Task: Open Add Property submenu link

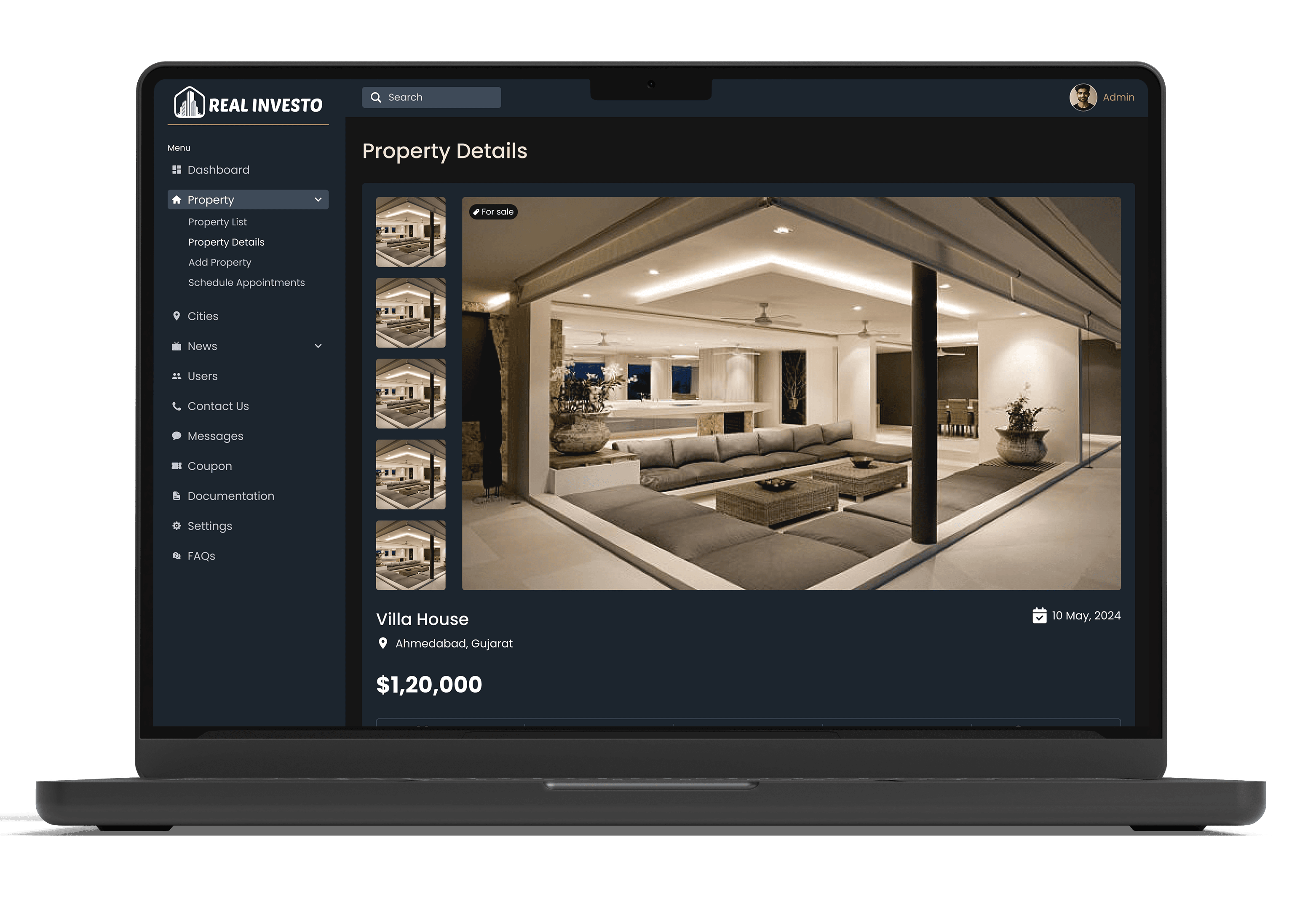Action: coord(219,262)
